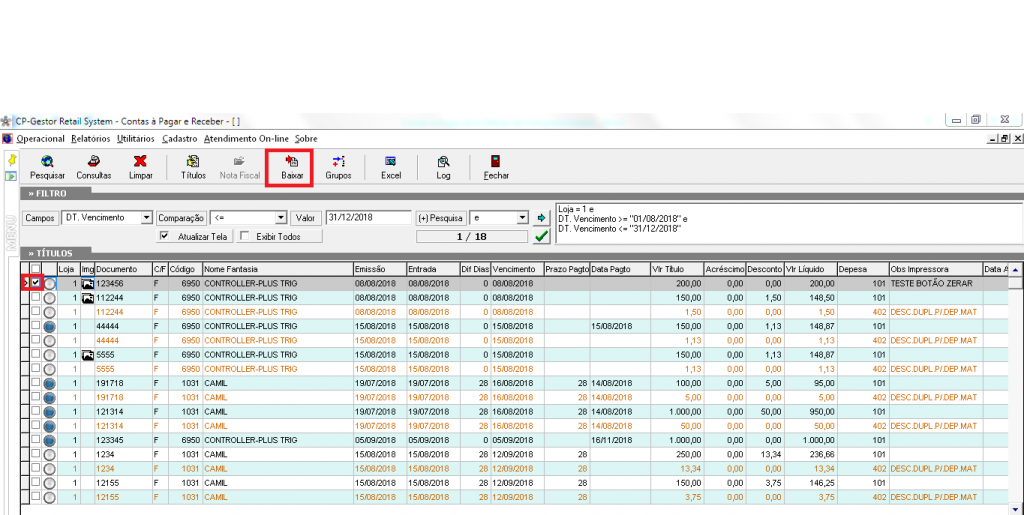1024x515 pixels.
Task: Open the Operacional menu
Action: (x=40, y=139)
